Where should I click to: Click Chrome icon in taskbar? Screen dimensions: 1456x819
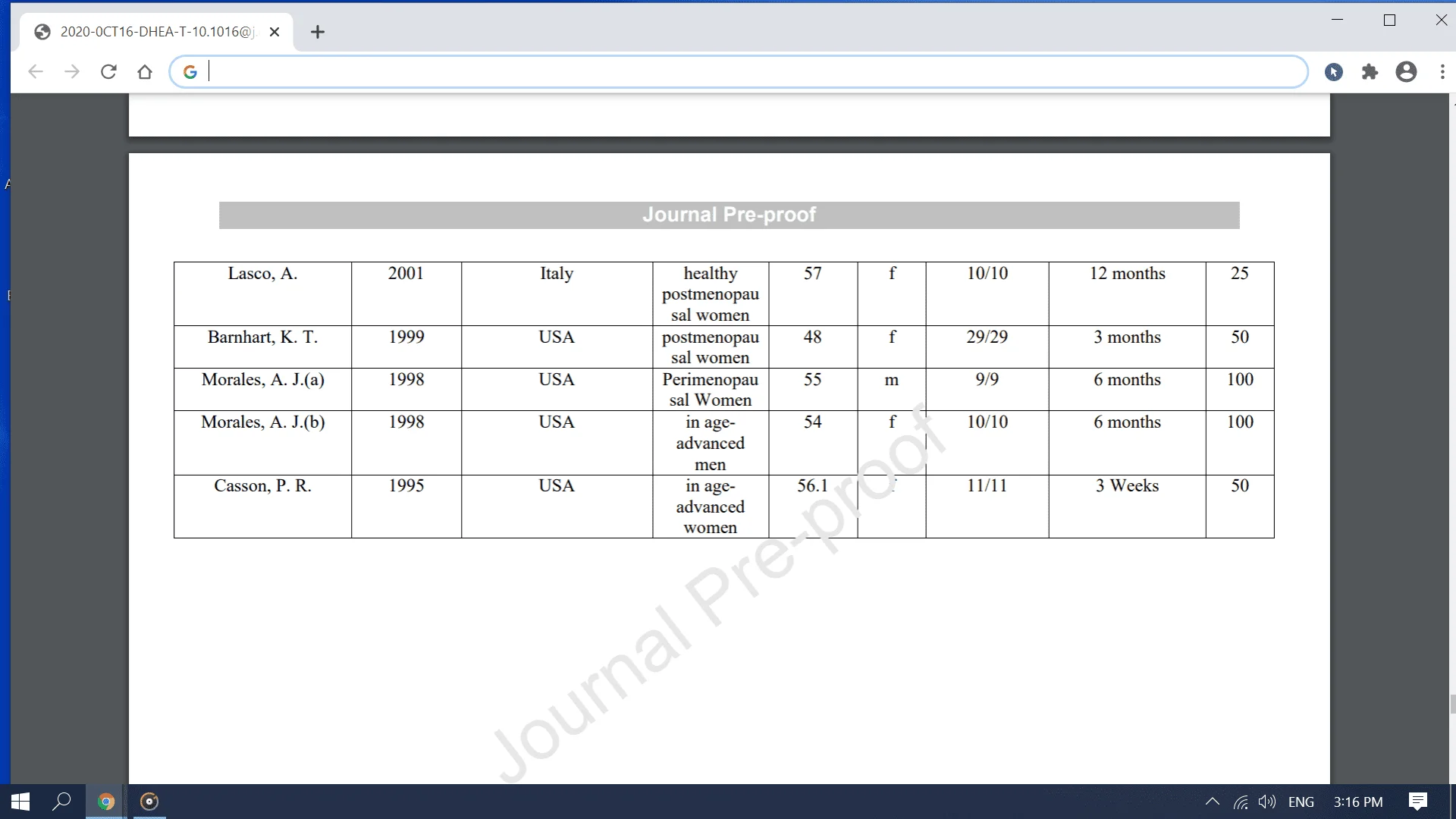106,802
